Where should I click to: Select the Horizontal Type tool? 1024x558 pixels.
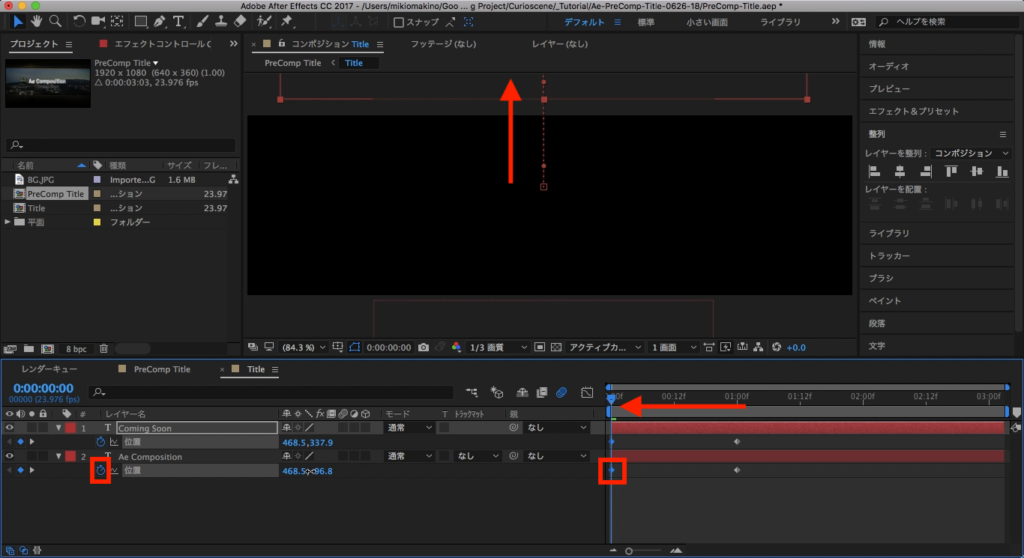pos(179,21)
